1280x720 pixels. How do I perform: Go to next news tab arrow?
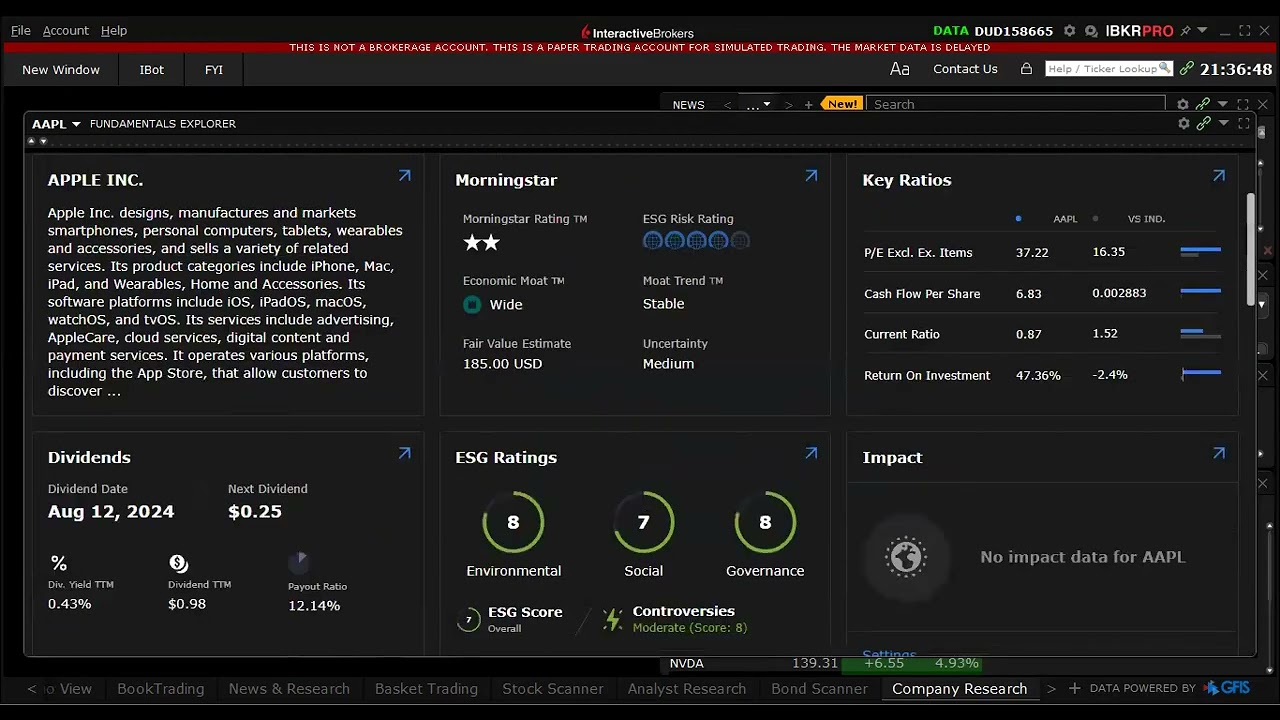(788, 104)
